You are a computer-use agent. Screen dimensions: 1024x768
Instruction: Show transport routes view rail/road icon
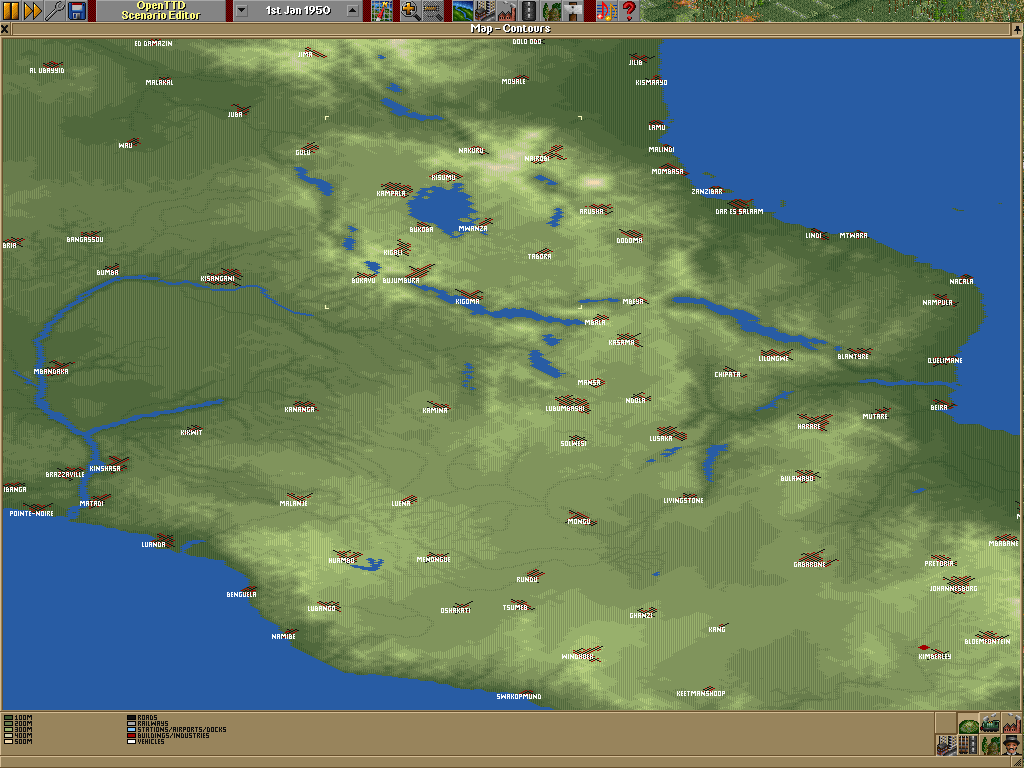tap(968, 745)
